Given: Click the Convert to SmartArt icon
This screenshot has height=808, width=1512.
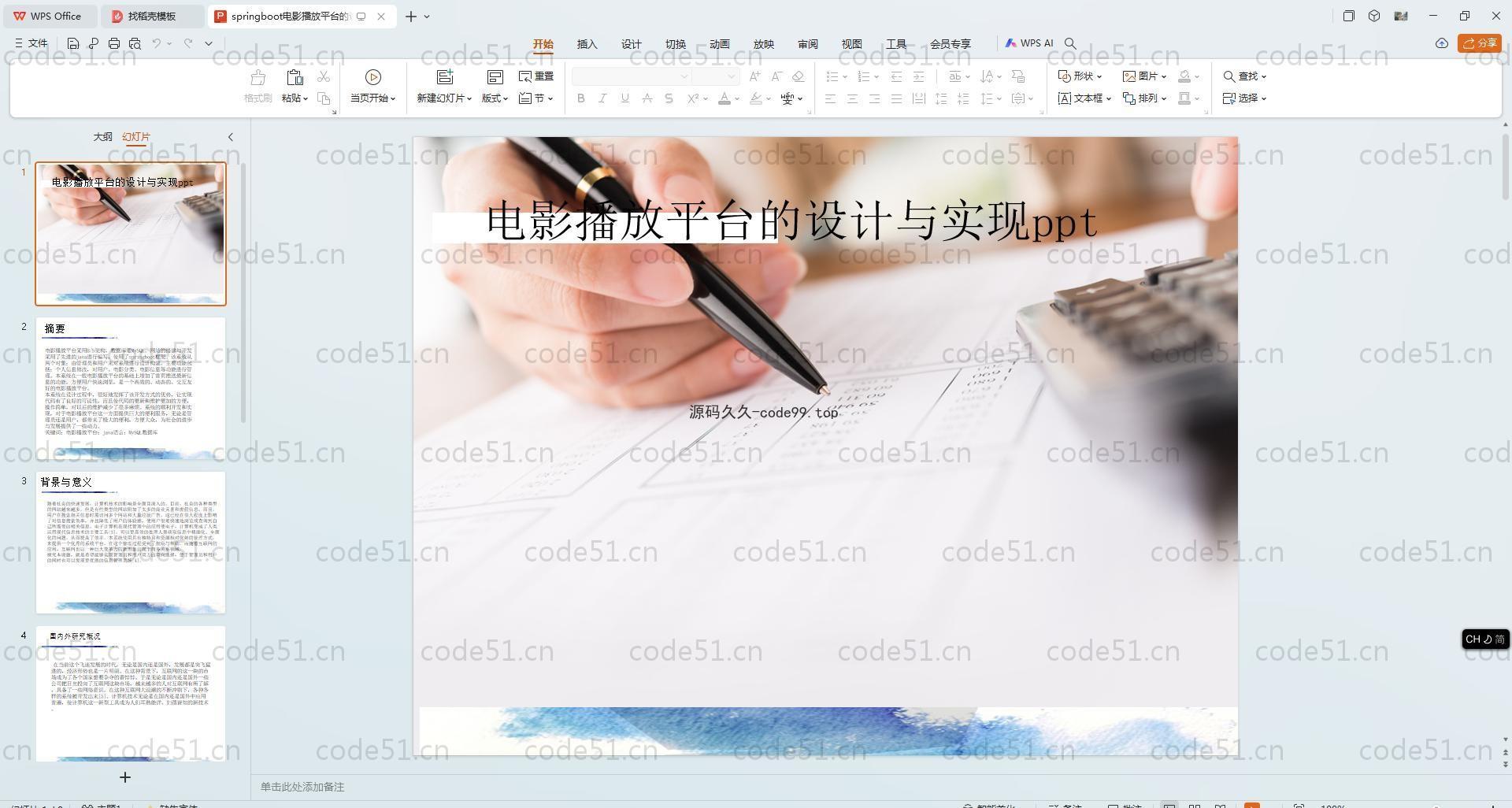Looking at the screenshot, I should 1018,76.
